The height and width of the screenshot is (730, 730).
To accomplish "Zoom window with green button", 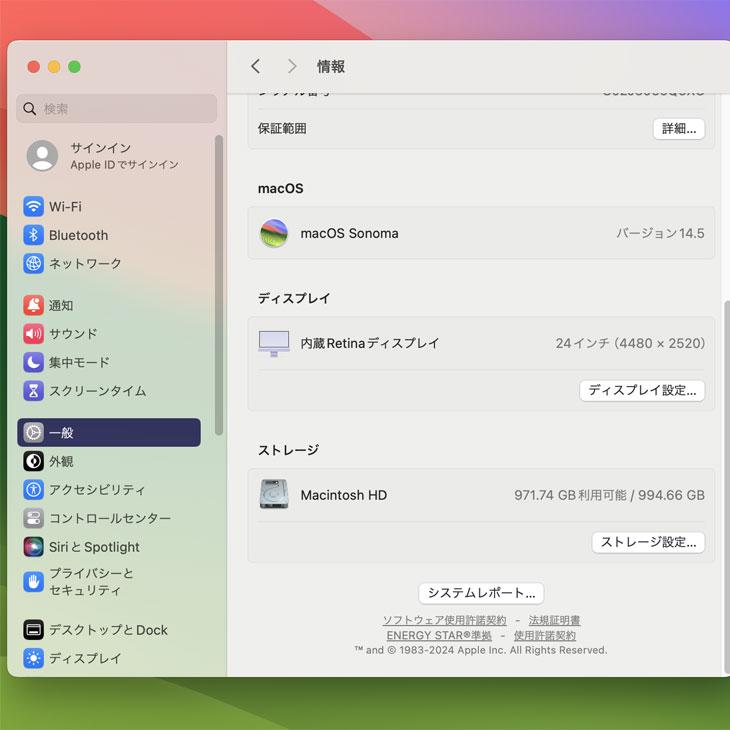I will pos(74,67).
